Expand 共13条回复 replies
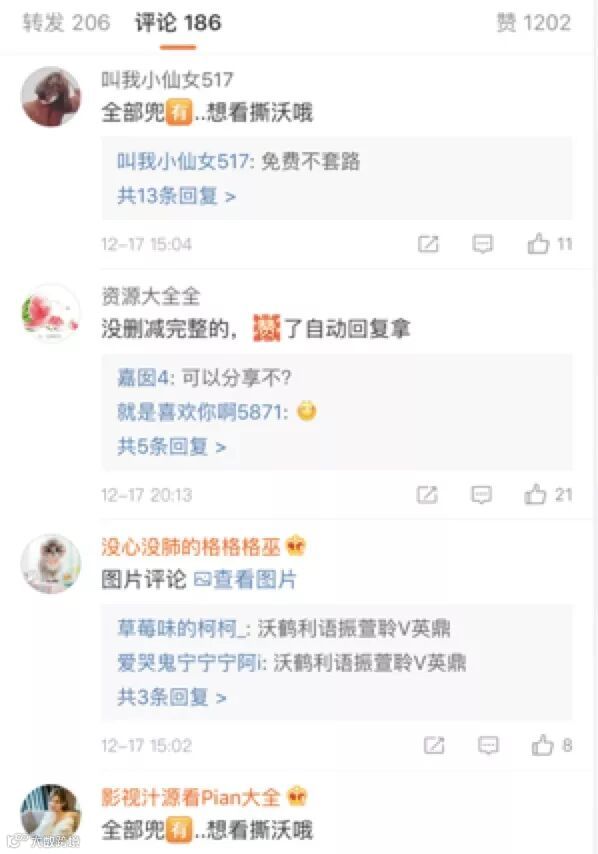This screenshot has width=598, height=854. [x=176, y=196]
